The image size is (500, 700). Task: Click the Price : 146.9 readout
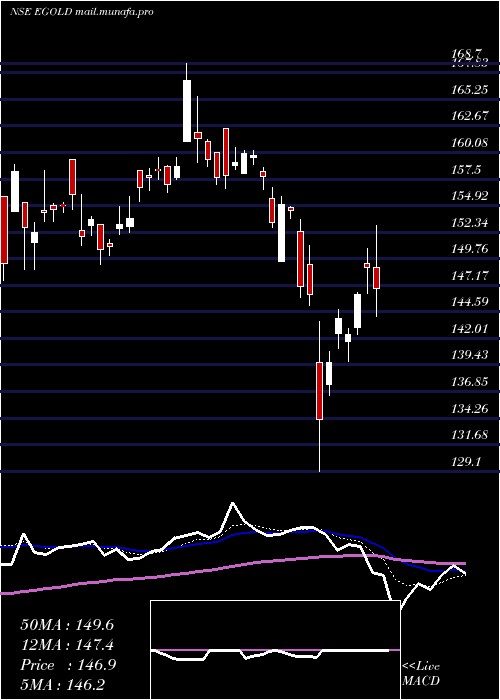[68, 665]
